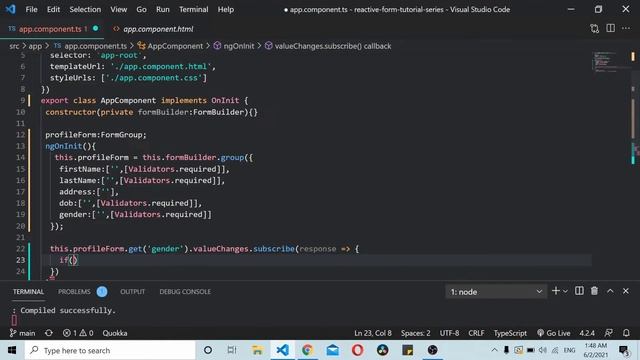Switch to VS Code taskbar icon

click(x=282, y=350)
